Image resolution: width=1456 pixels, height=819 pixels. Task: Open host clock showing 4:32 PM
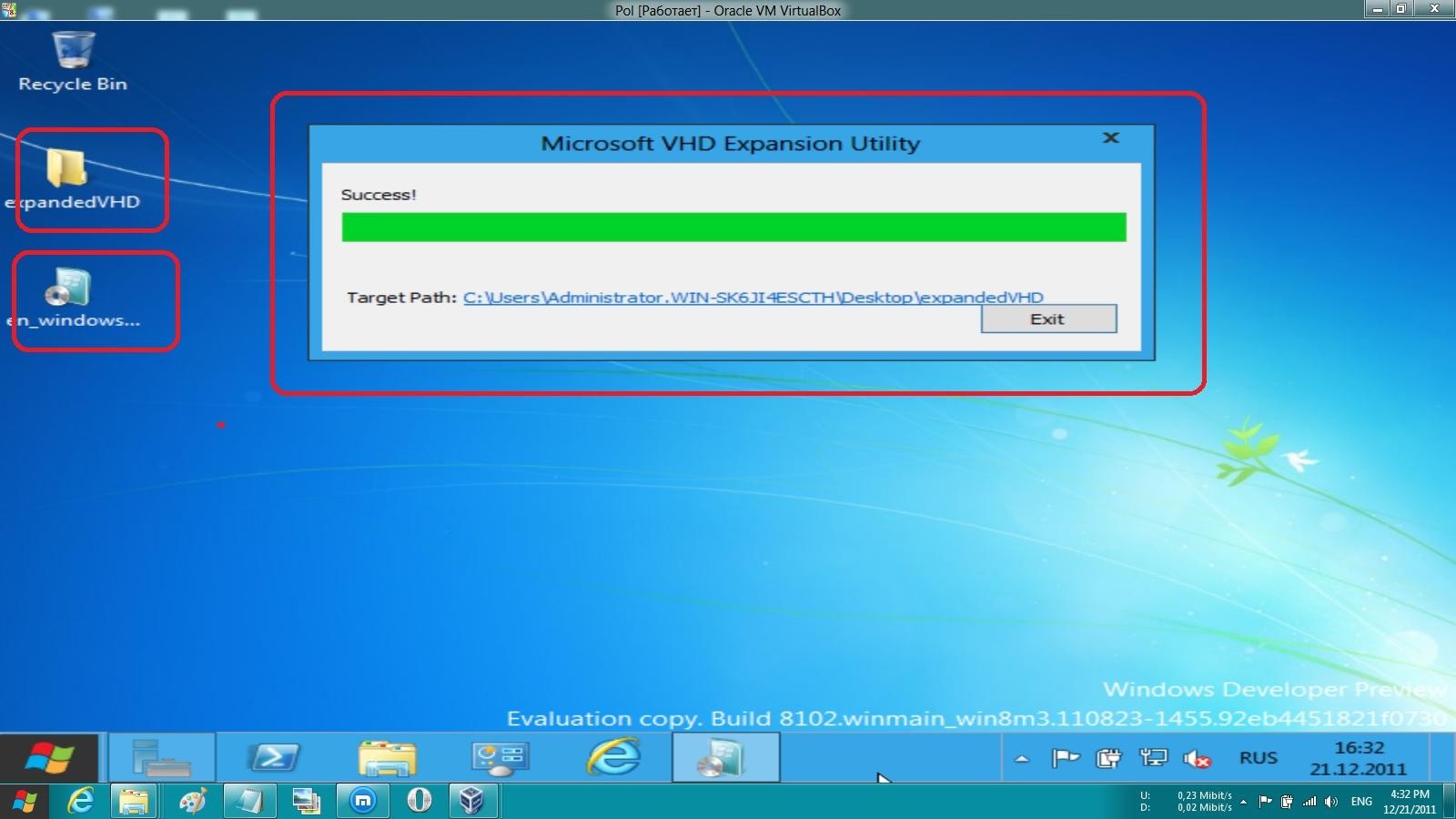[x=1410, y=802]
